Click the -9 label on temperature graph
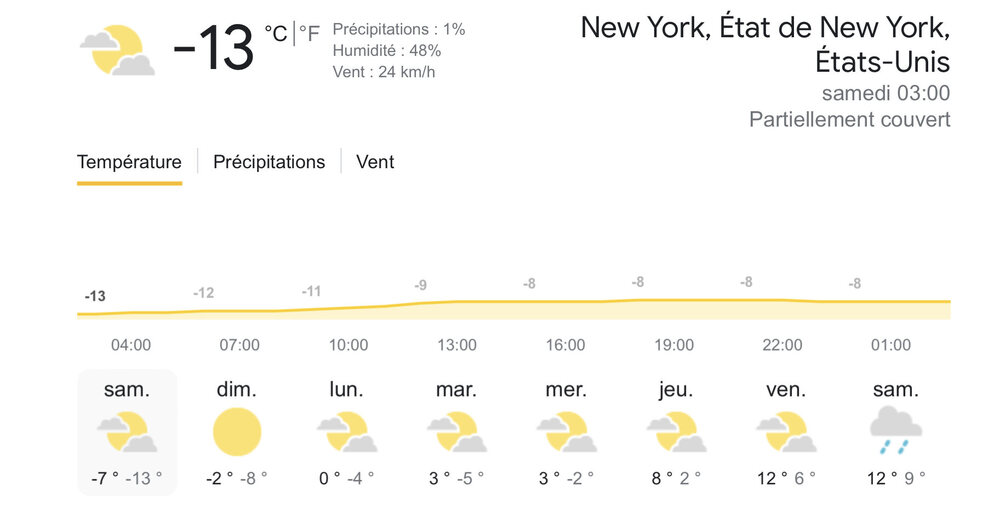 point(421,286)
